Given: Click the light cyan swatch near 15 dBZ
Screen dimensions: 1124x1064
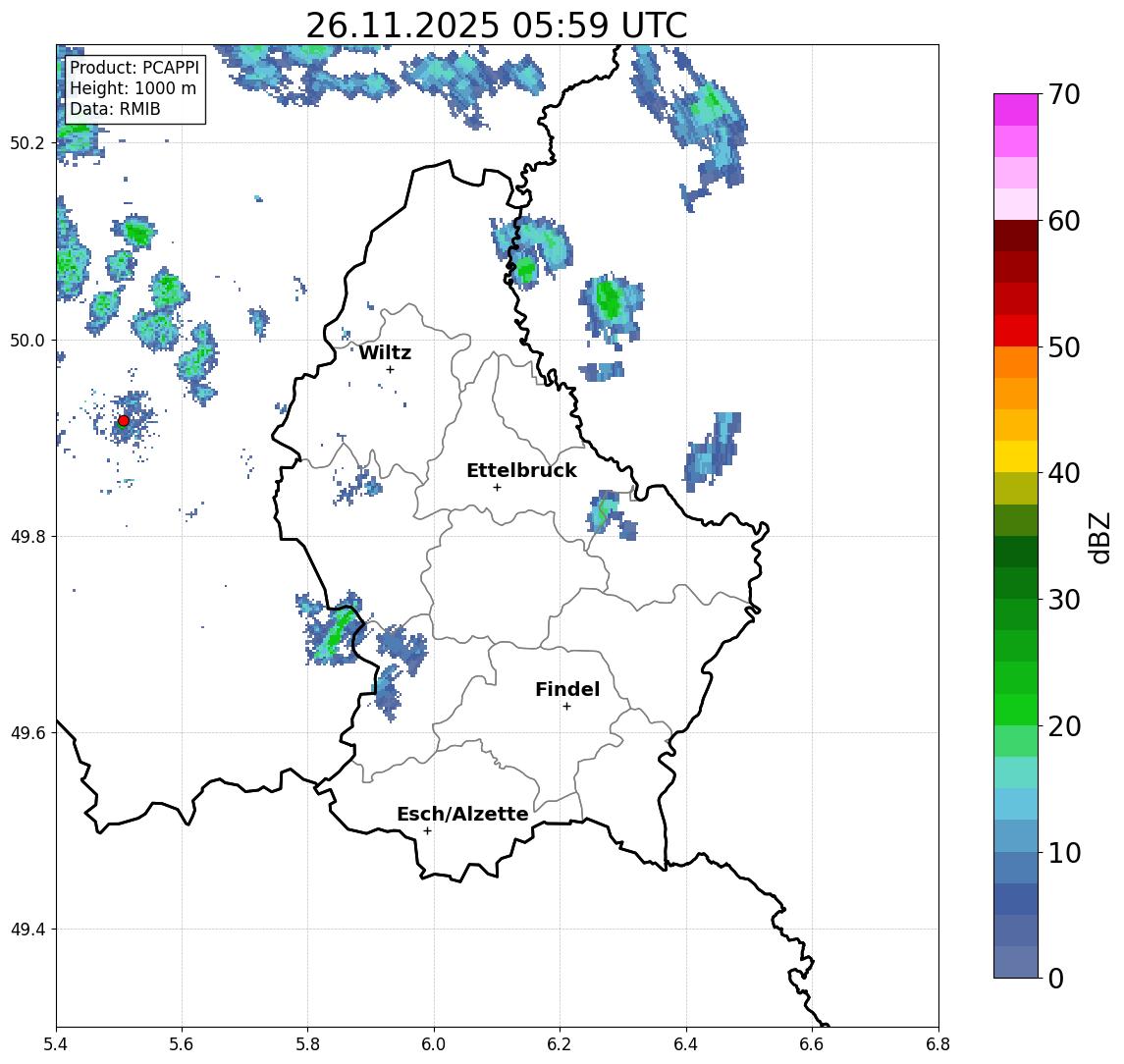Looking at the screenshot, I should point(1016,772).
